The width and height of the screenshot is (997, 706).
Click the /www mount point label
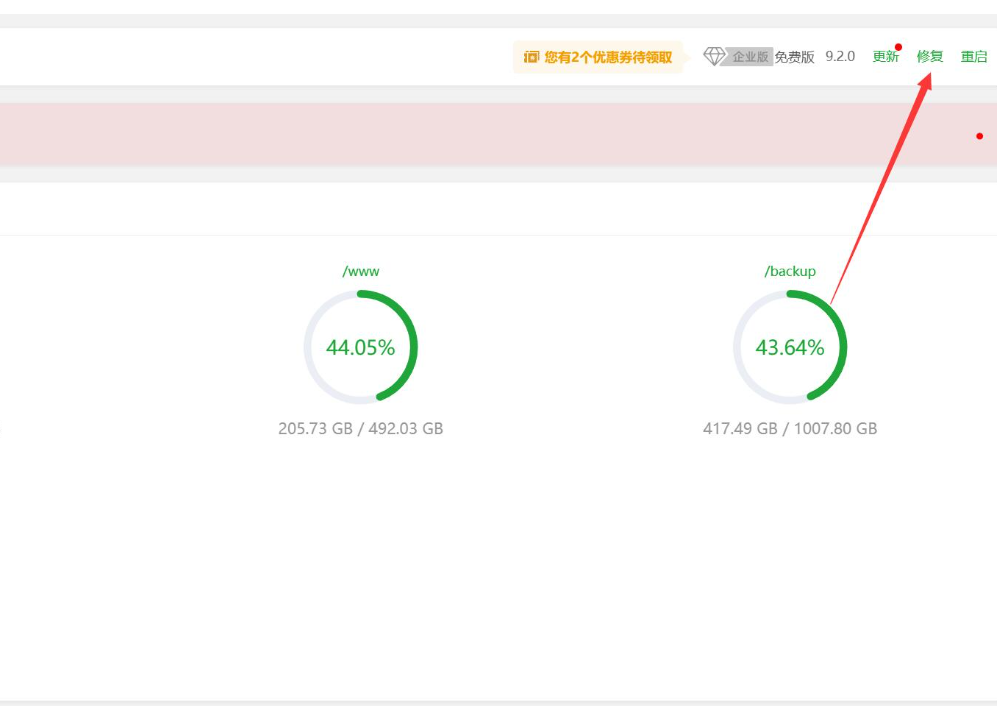pos(361,271)
